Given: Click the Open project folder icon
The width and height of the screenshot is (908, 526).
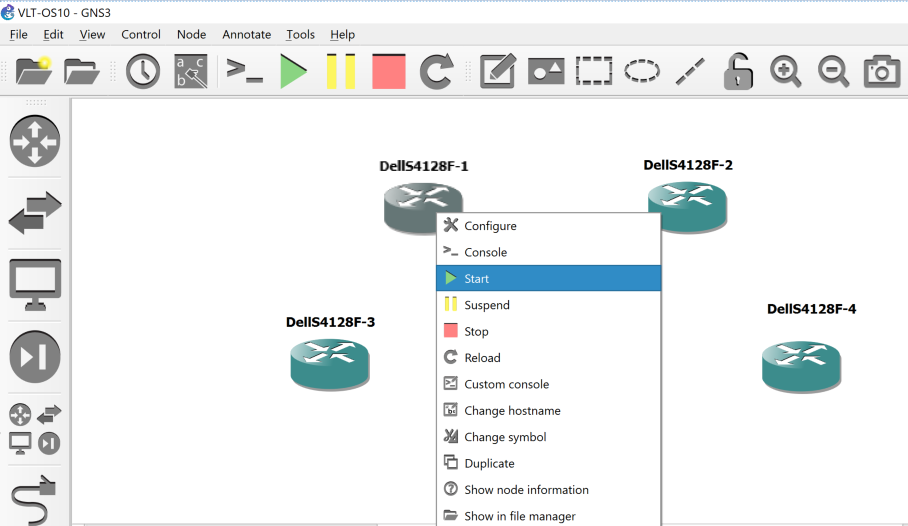Looking at the screenshot, I should click(x=82, y=72).
